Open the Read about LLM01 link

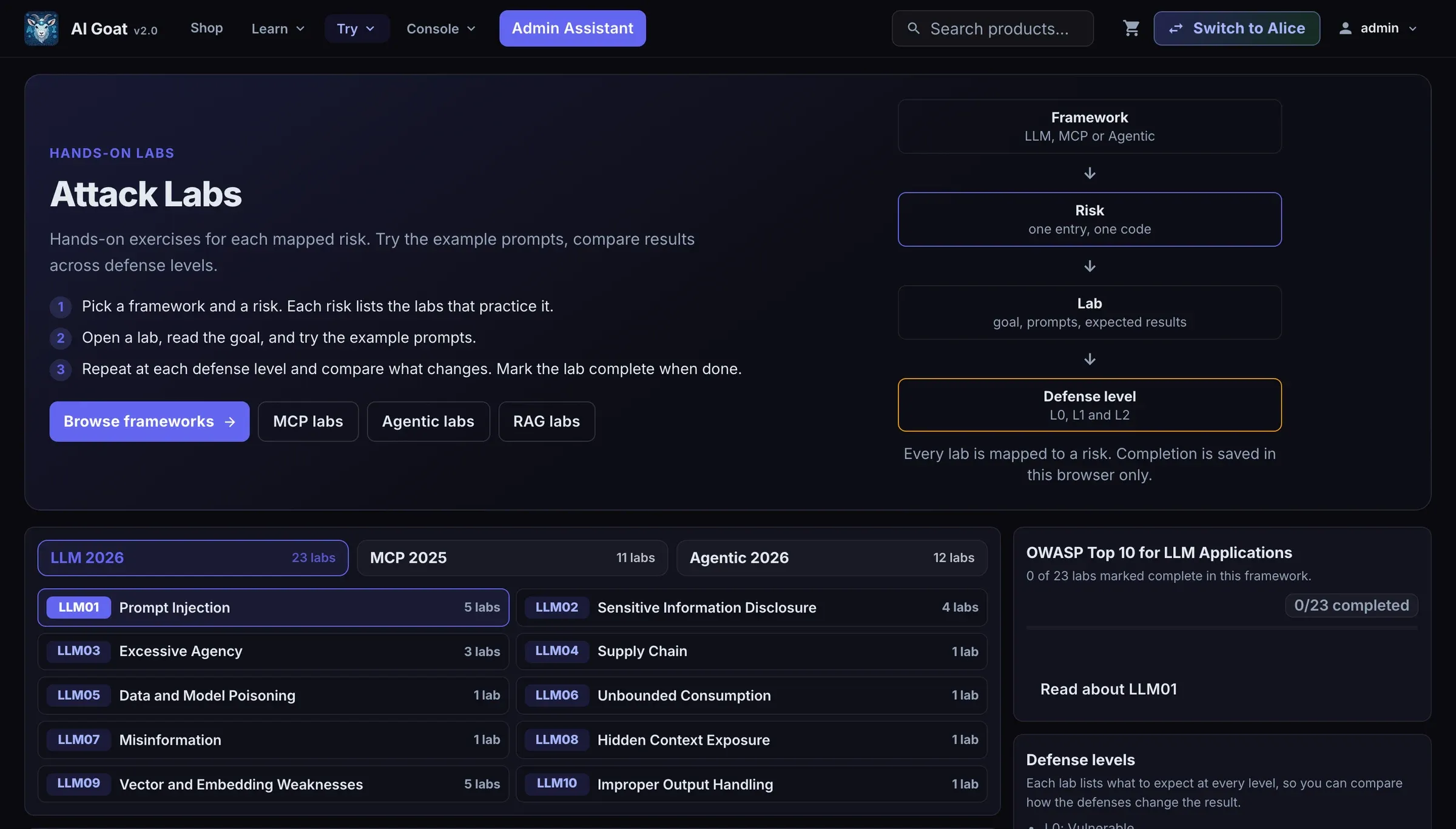tap(1108, 690)
